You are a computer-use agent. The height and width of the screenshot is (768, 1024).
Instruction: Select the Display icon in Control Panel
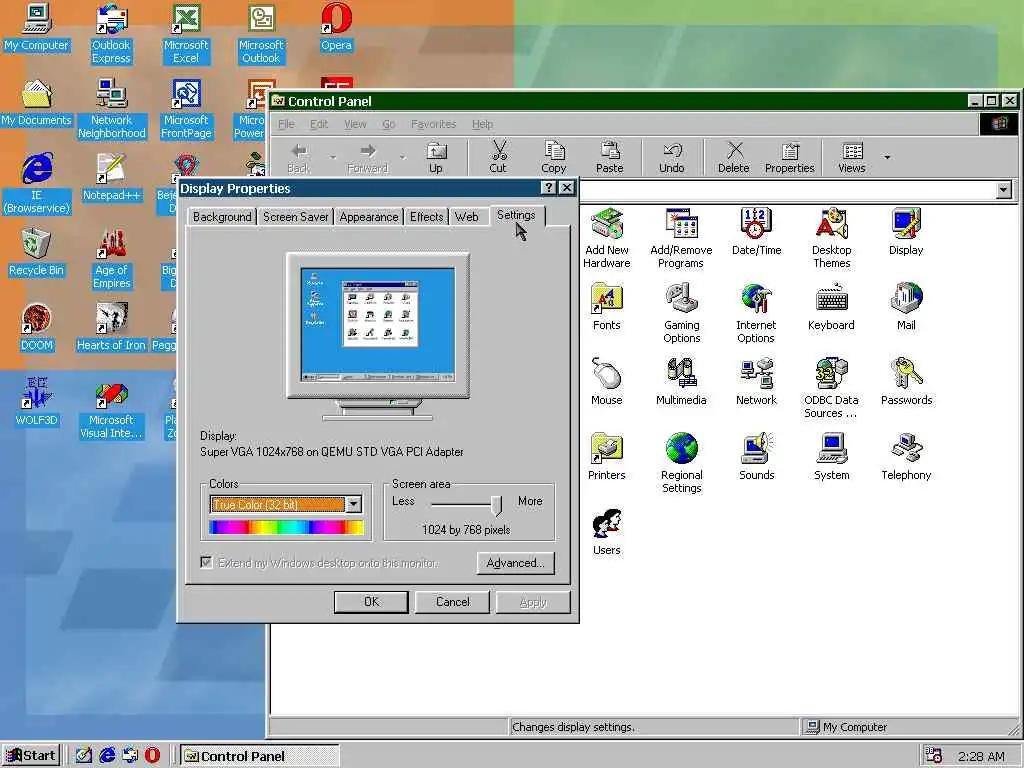pos(906,231)
